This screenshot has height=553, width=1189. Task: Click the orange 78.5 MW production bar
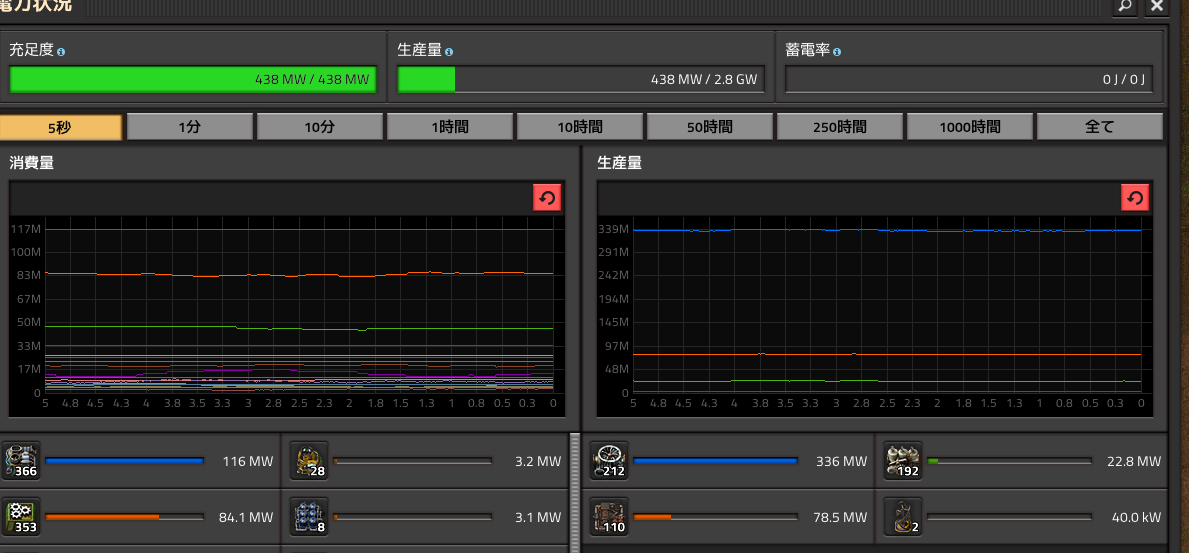(715, 517)
